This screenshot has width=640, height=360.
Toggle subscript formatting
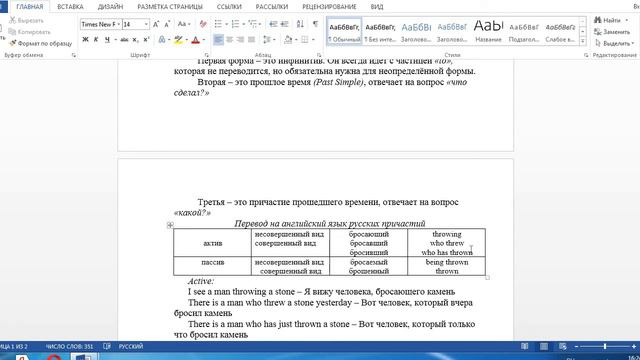point(136,40)
